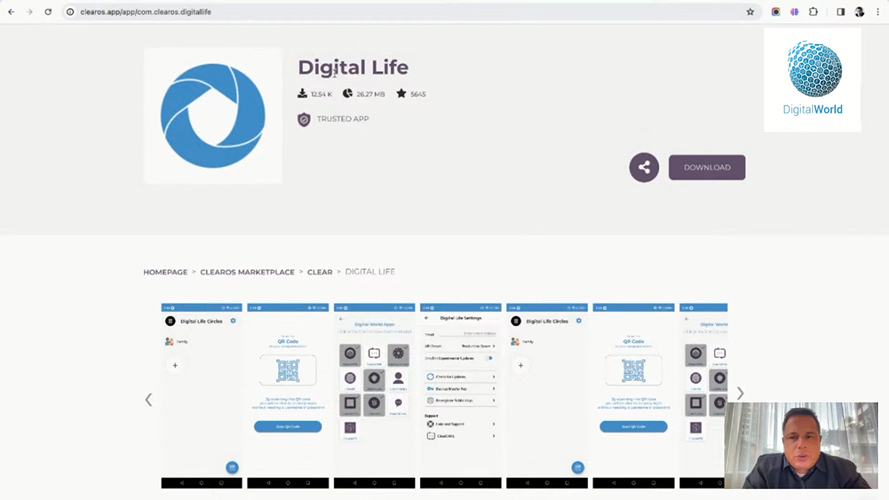This screenshot has height=500, width=889.
Task: Show previous screenshots with left chevron
Action: (x=149, y=399)
